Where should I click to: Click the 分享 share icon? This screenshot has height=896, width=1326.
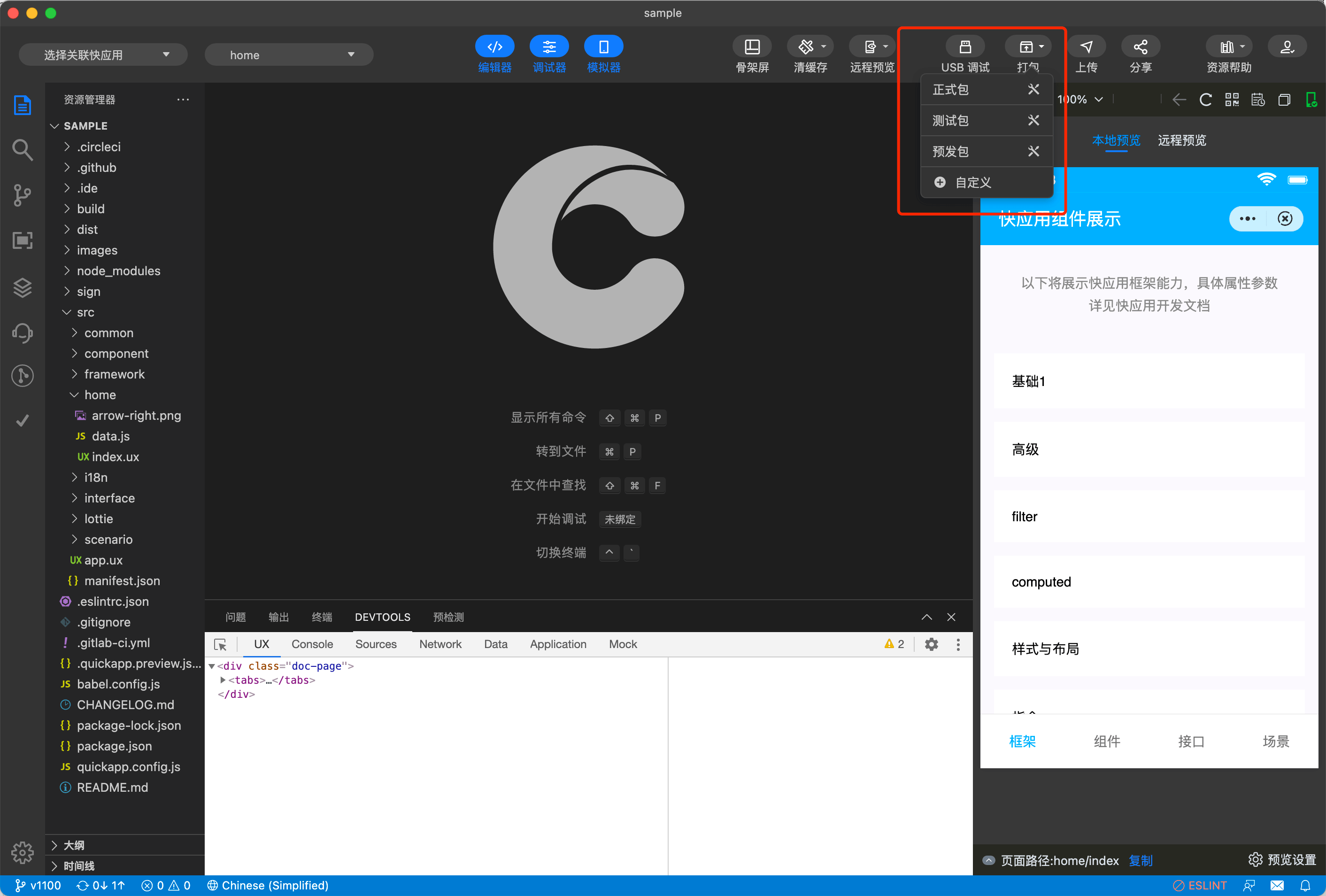pyautogui.click(x=1140, y=47)
